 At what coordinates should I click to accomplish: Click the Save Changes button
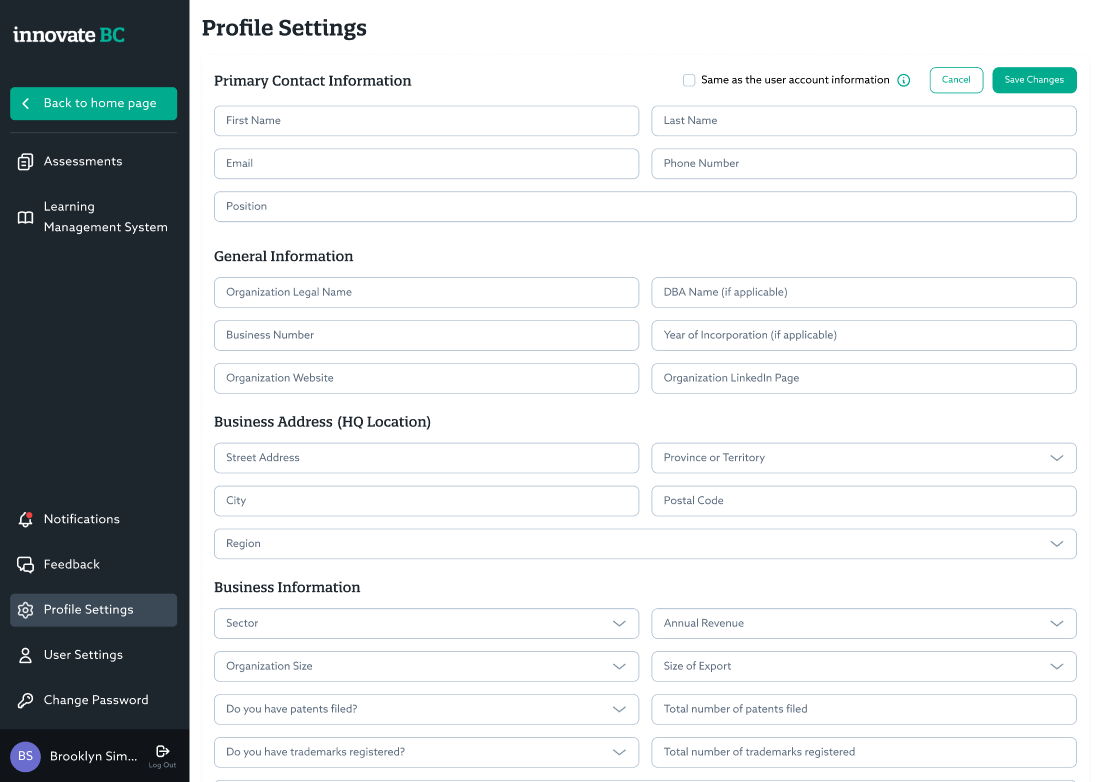tap(1034, 80)
